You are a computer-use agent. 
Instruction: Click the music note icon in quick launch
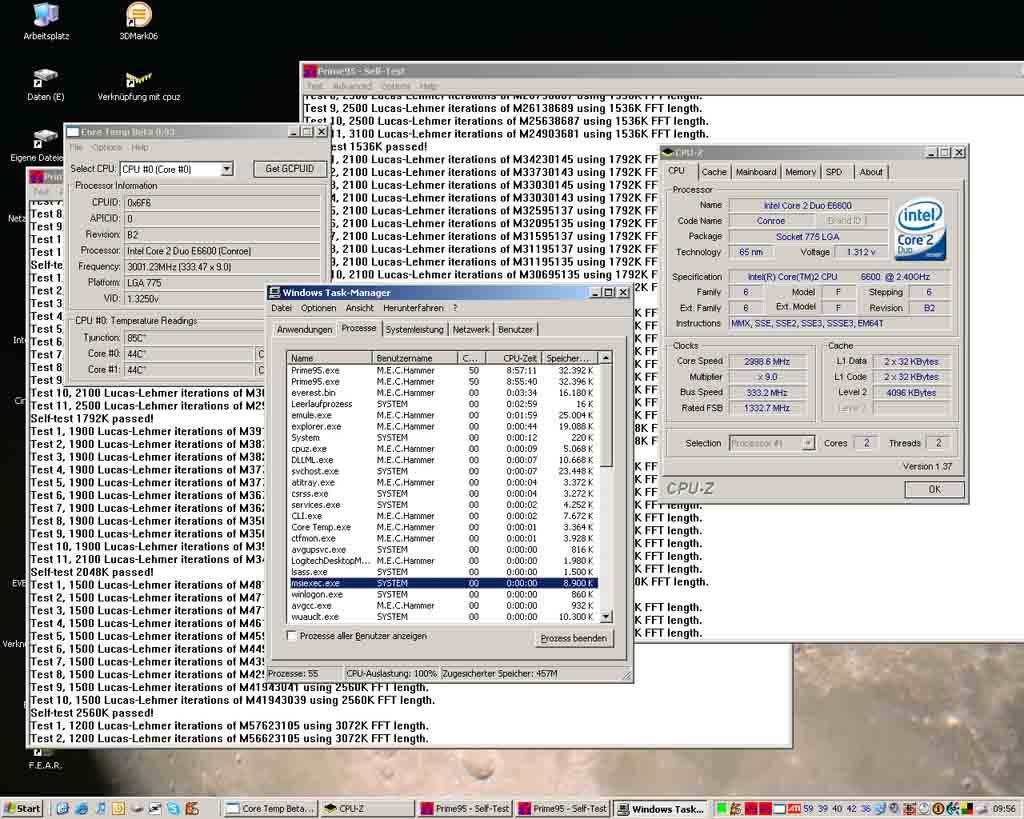pos(100,809)
